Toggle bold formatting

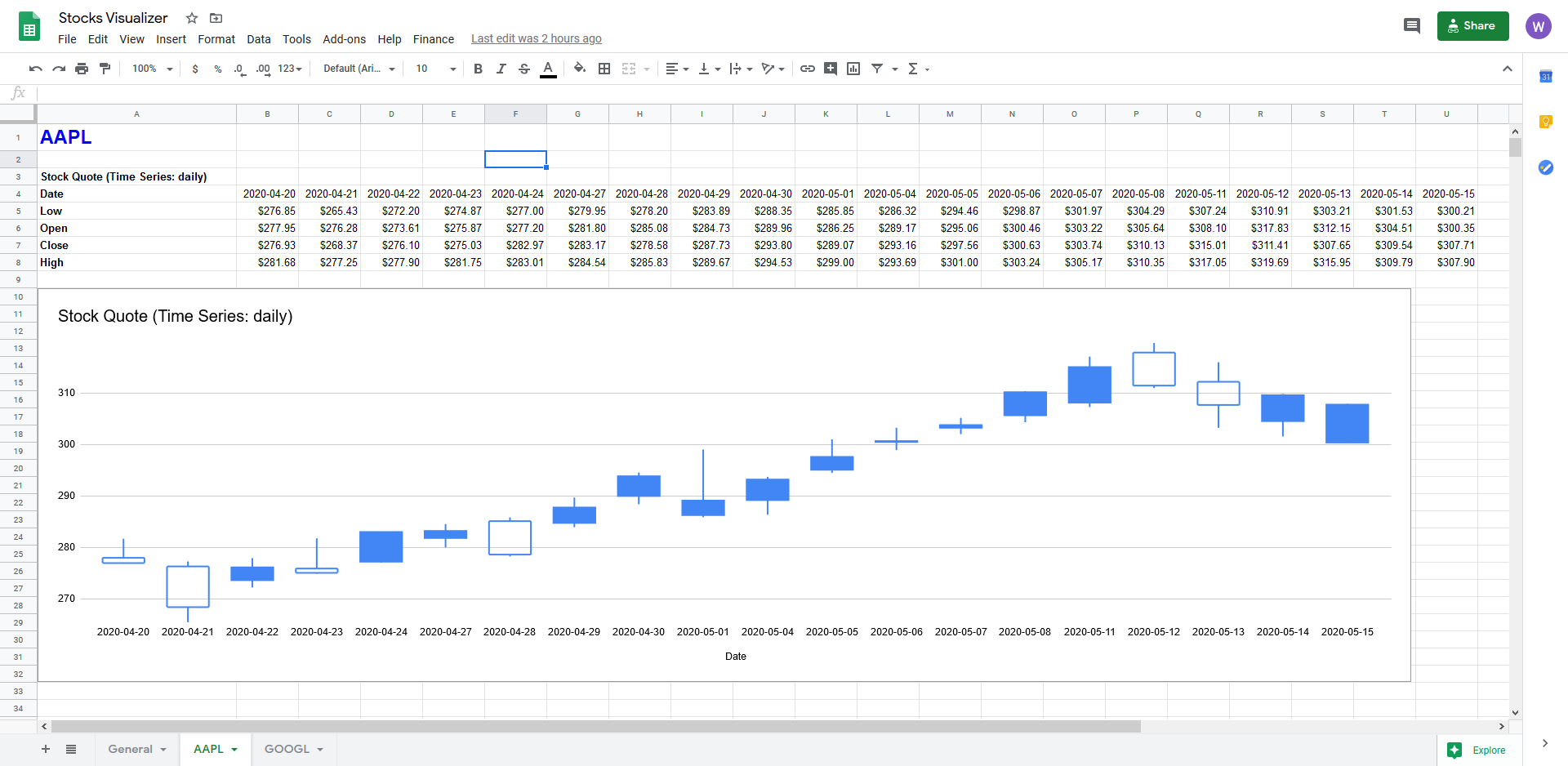[x=479, y=69]
